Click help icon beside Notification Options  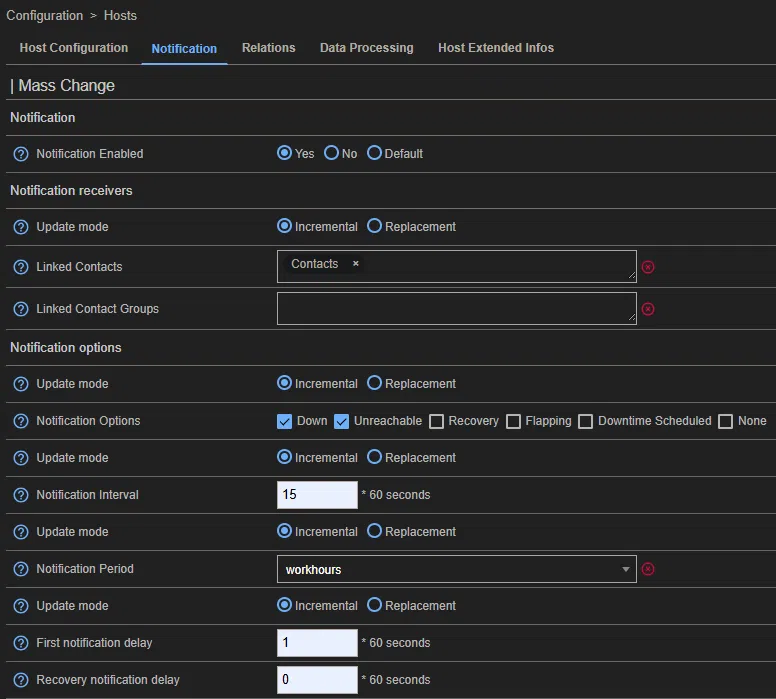tap(21, 421)
